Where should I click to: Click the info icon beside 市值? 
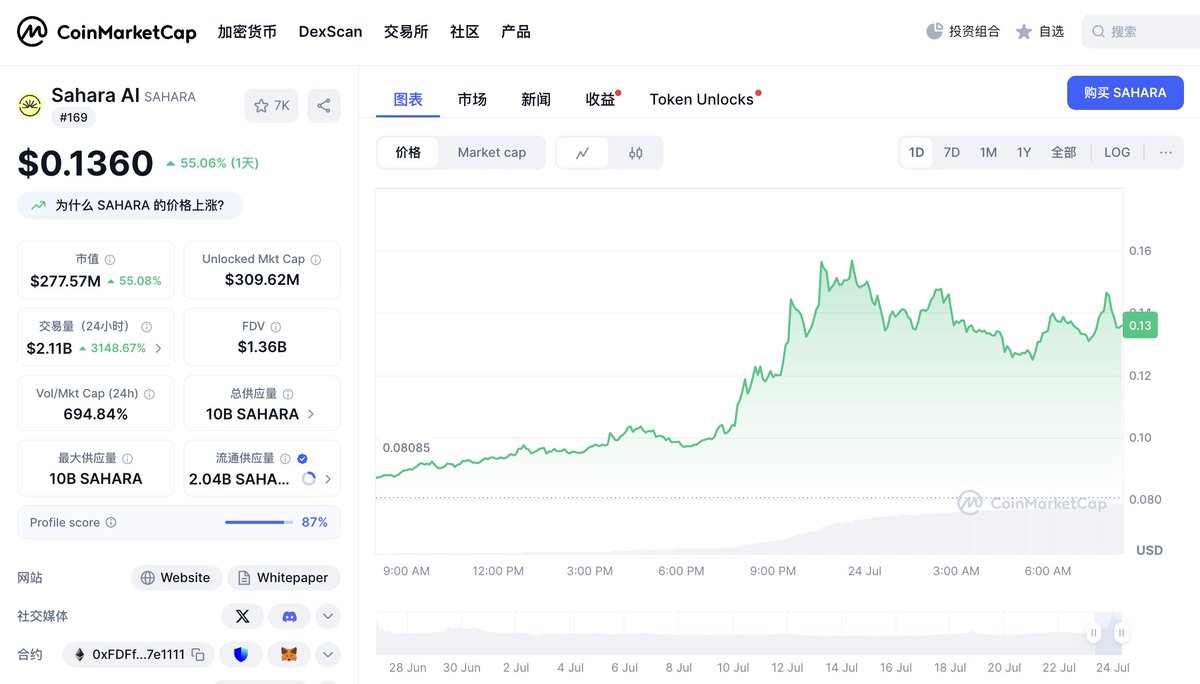(x=110, y=260)
